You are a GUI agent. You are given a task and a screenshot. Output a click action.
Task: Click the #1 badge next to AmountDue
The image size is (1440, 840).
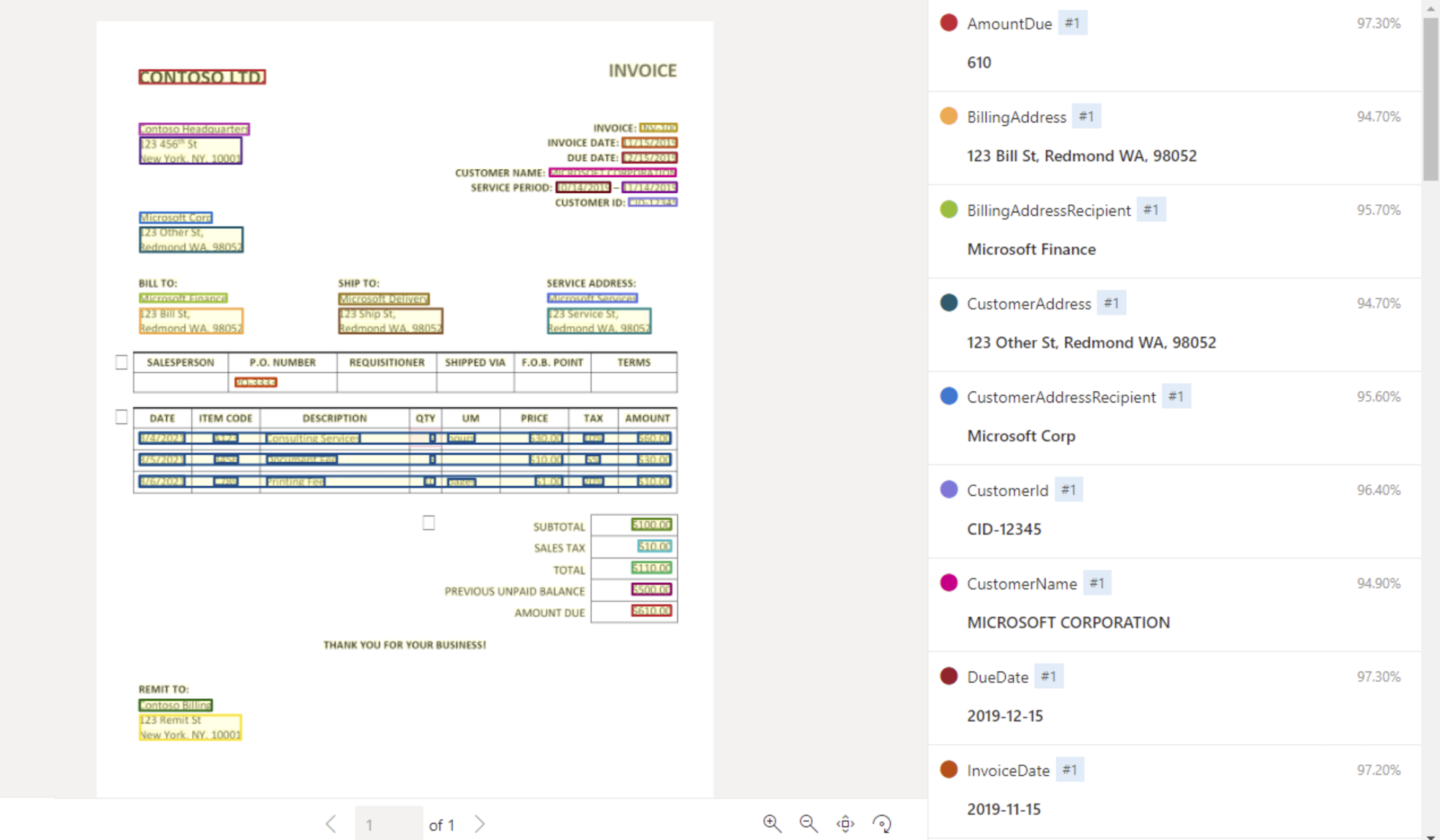(x=1073, y=23)
